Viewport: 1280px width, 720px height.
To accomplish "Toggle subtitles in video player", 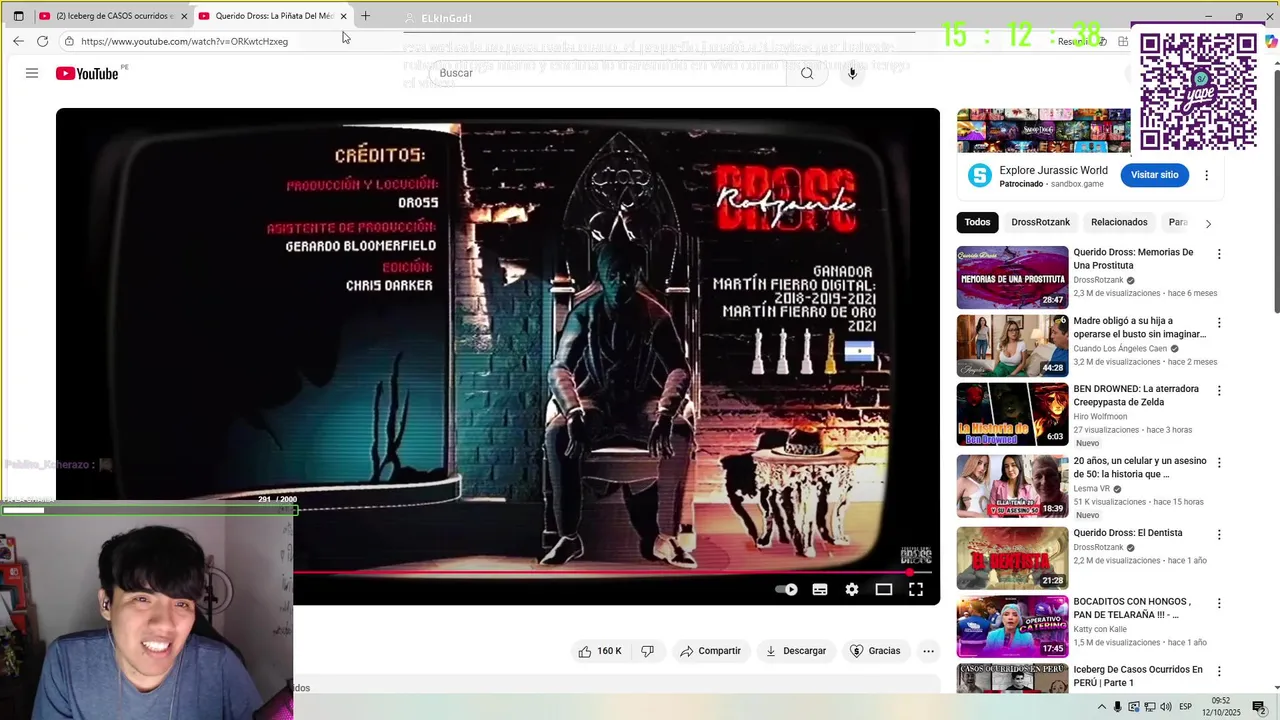I will (x=820, y=589).
